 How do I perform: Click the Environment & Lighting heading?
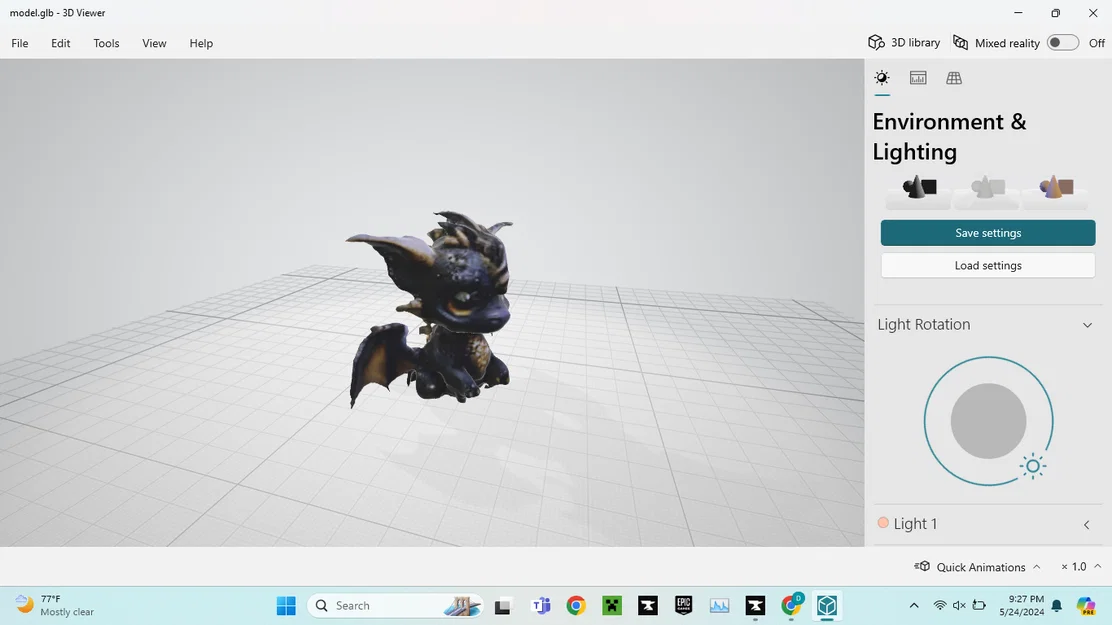[x=949, y=136]
